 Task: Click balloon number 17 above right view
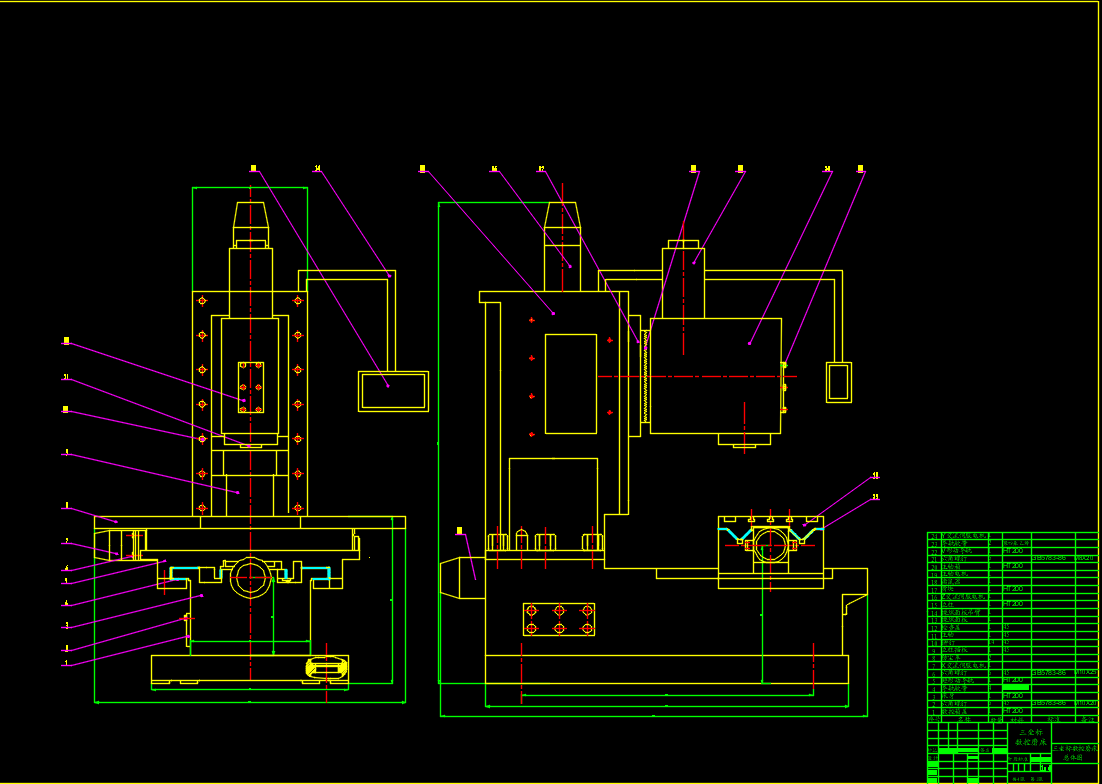541,169
